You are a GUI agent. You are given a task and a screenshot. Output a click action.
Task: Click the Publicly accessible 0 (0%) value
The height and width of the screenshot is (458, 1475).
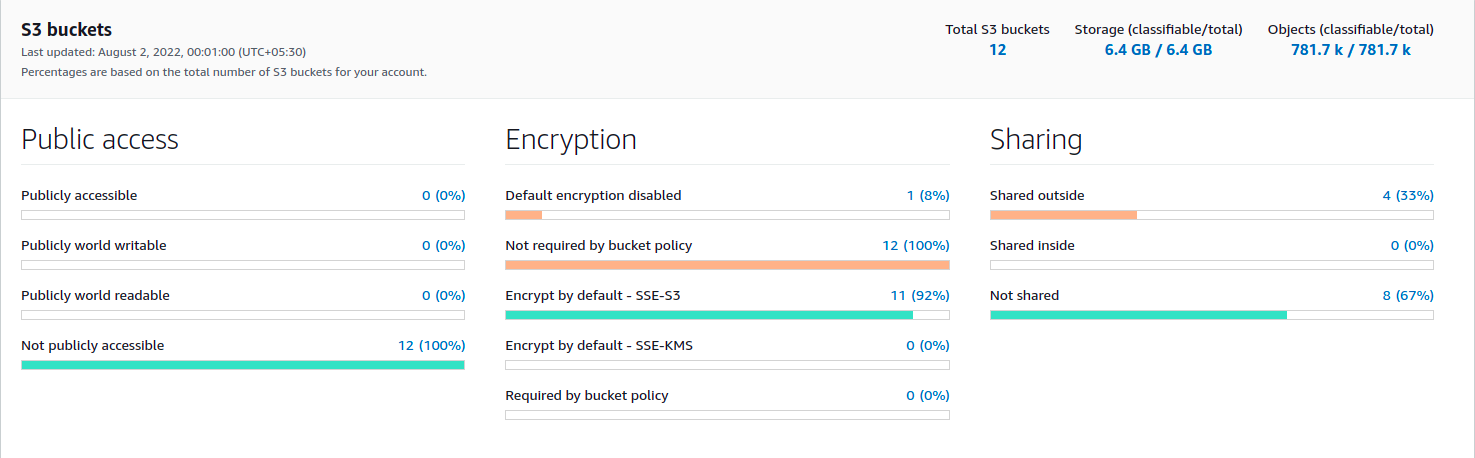click(443, 196)
